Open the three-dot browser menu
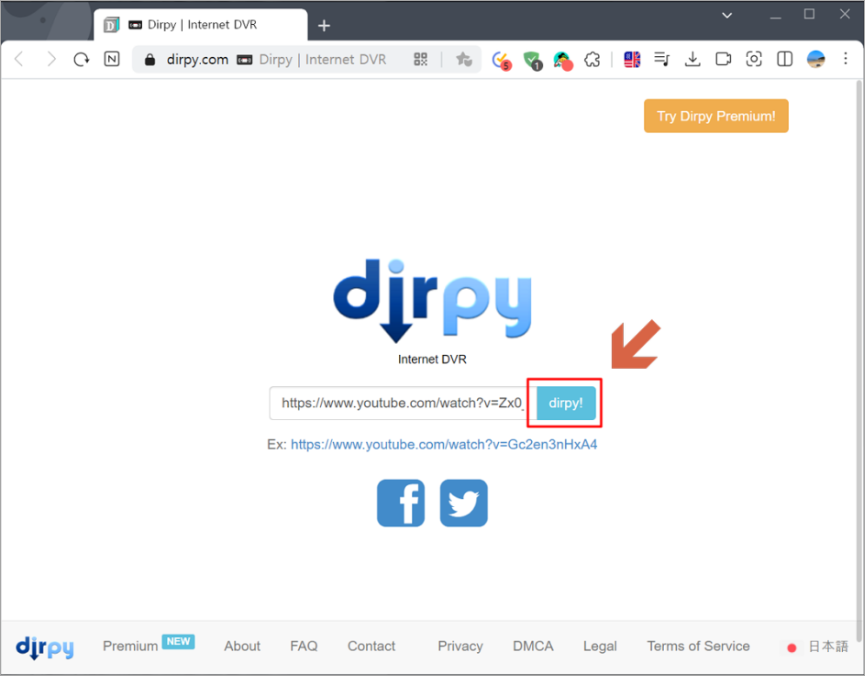 (x=845, y=59)
